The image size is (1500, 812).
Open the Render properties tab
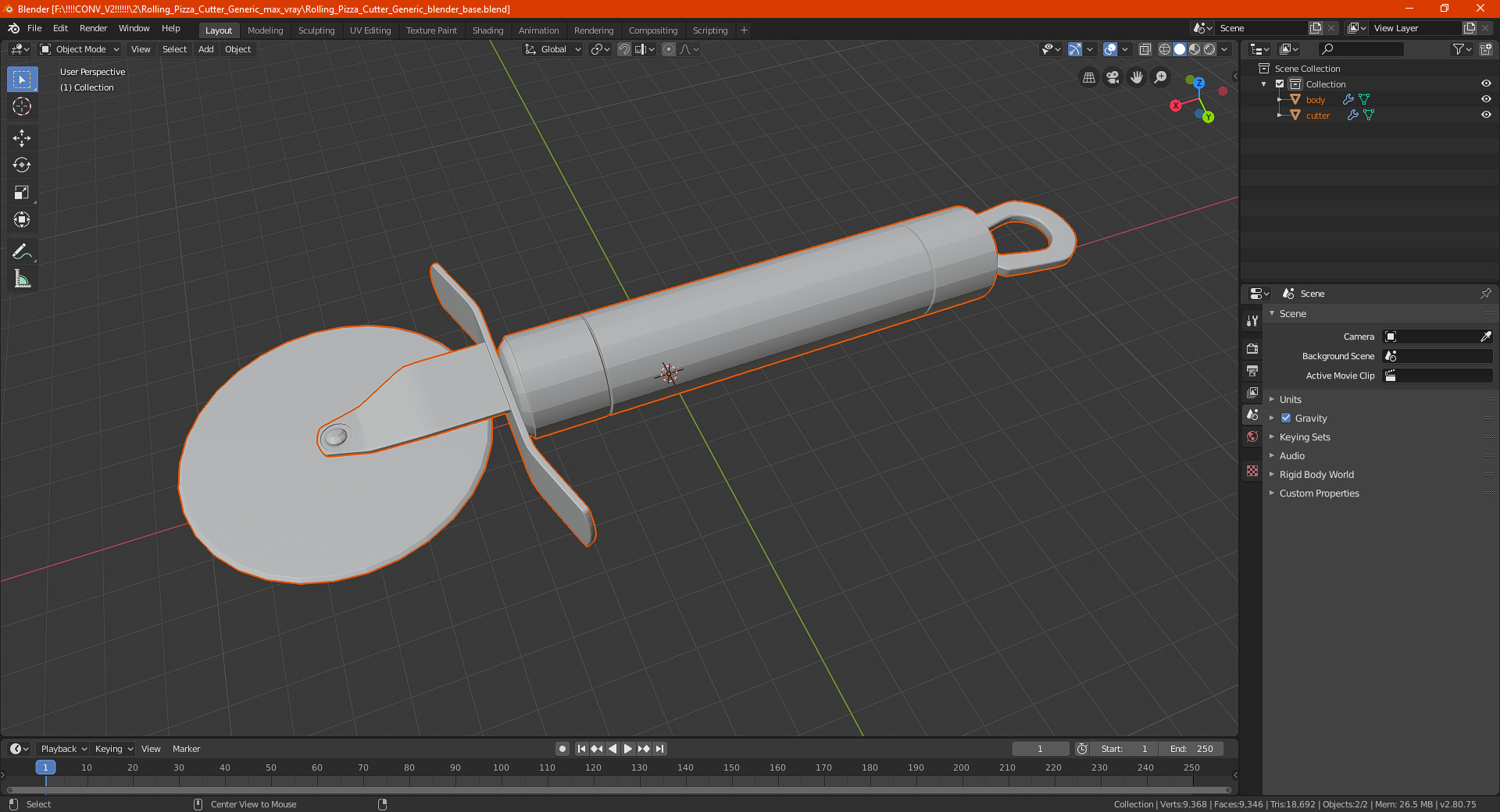coord(1252,348)
